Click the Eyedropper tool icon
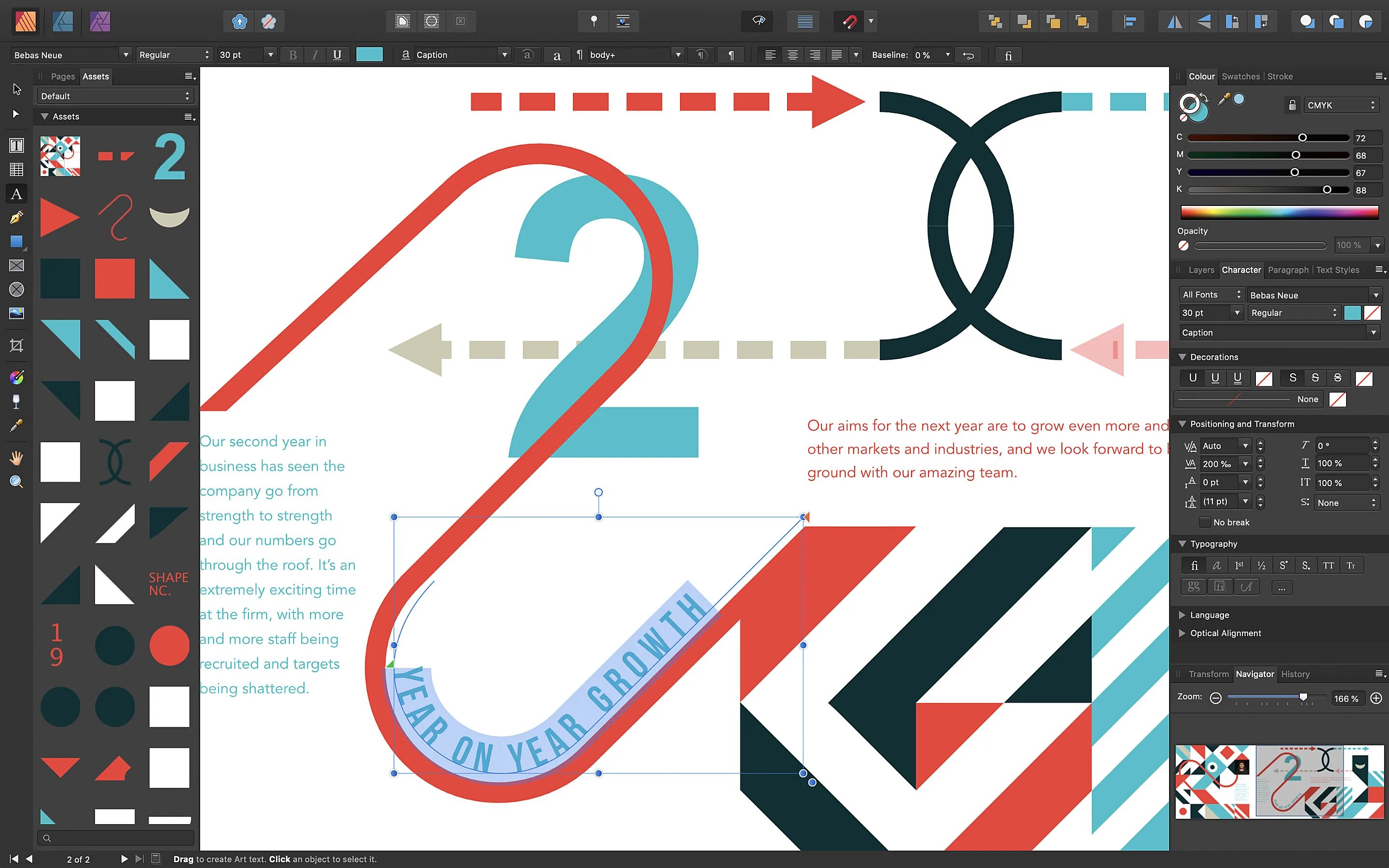Image resolution: width=1389 pixels, height=868 pixels. tap(14, 425)
